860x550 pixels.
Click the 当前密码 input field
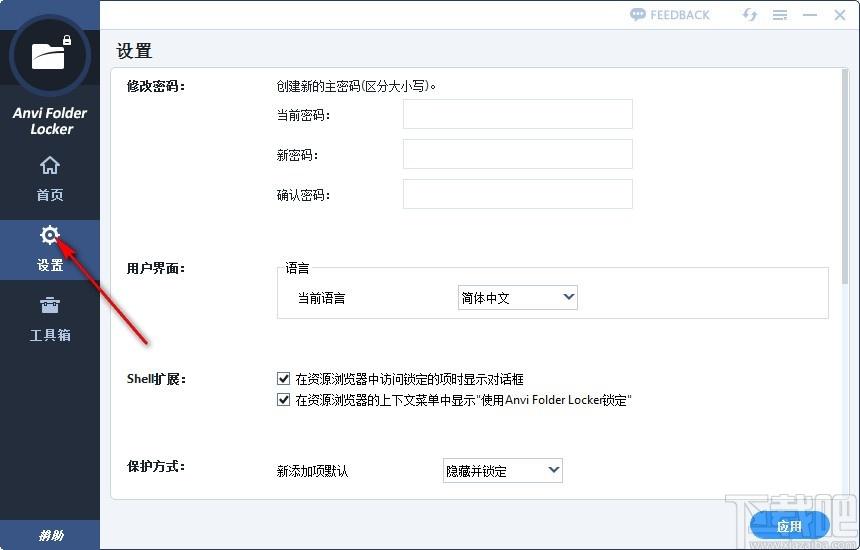518,114
